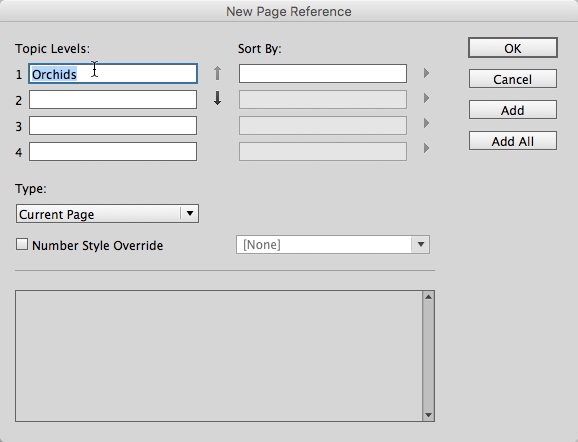The image size is (578, 442).
Task: Click the Cancel button
Action: pyautogui.click(x=513, y=79)
